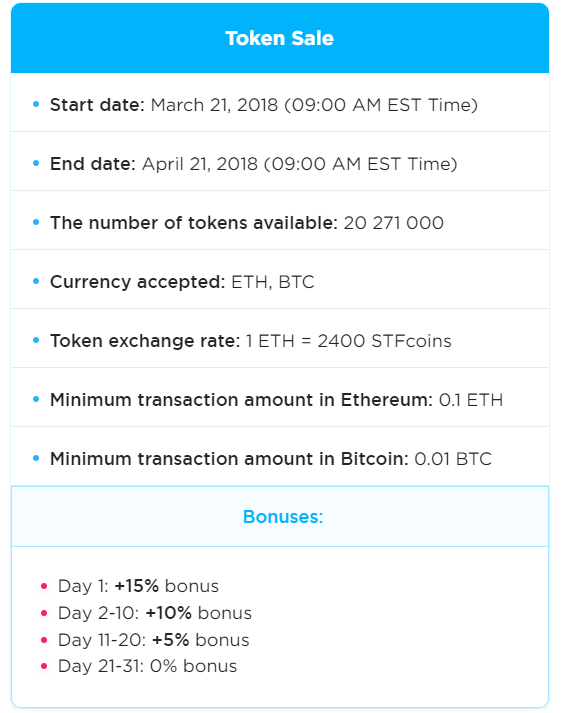Click the Bonuses section heading
Image resolution: width=561 pixels, height=713 pixels.
click(283, 517)
